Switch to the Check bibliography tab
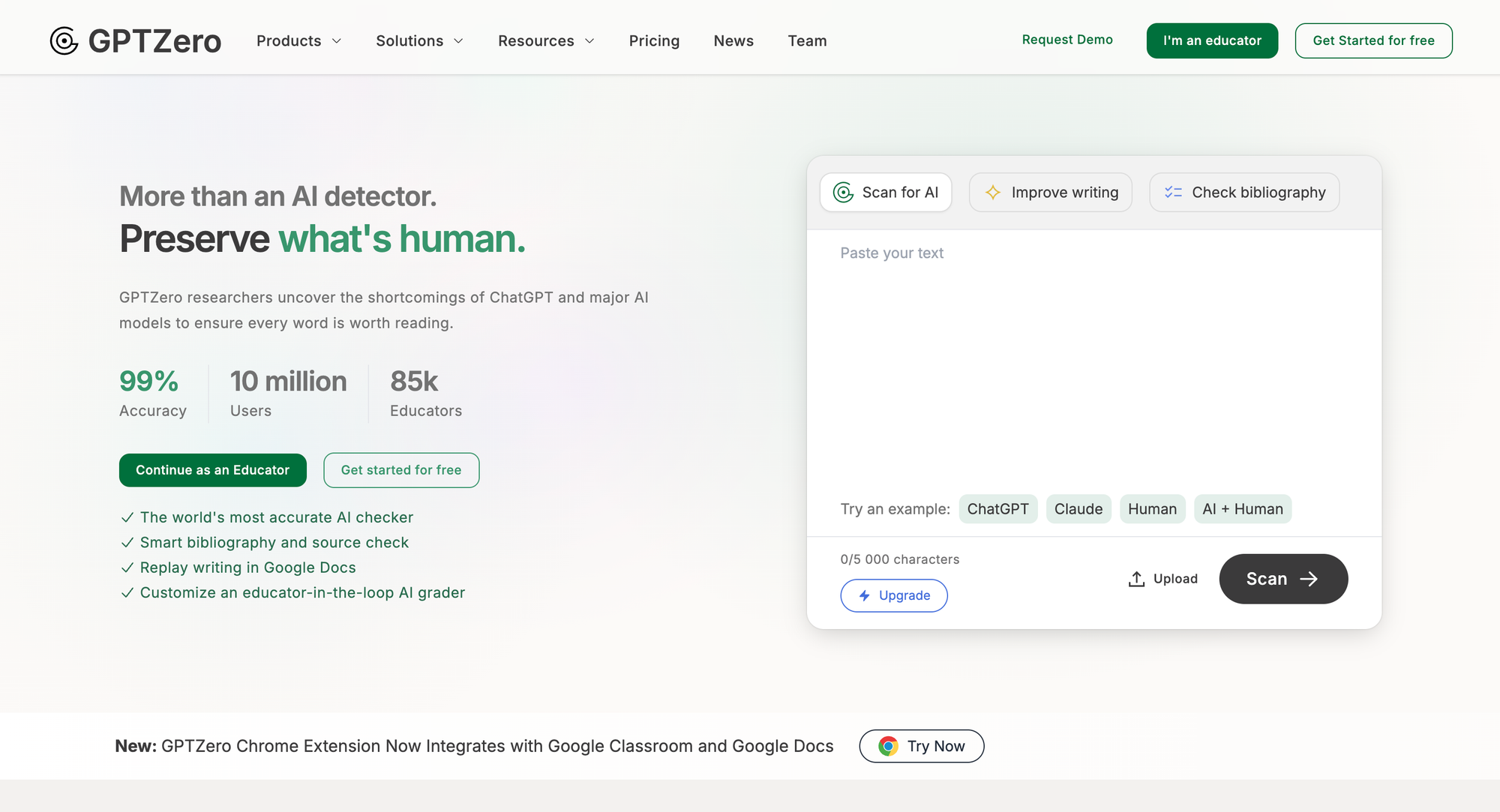The width and height of the screenshot is (1500, 812). pos(1244,193)
